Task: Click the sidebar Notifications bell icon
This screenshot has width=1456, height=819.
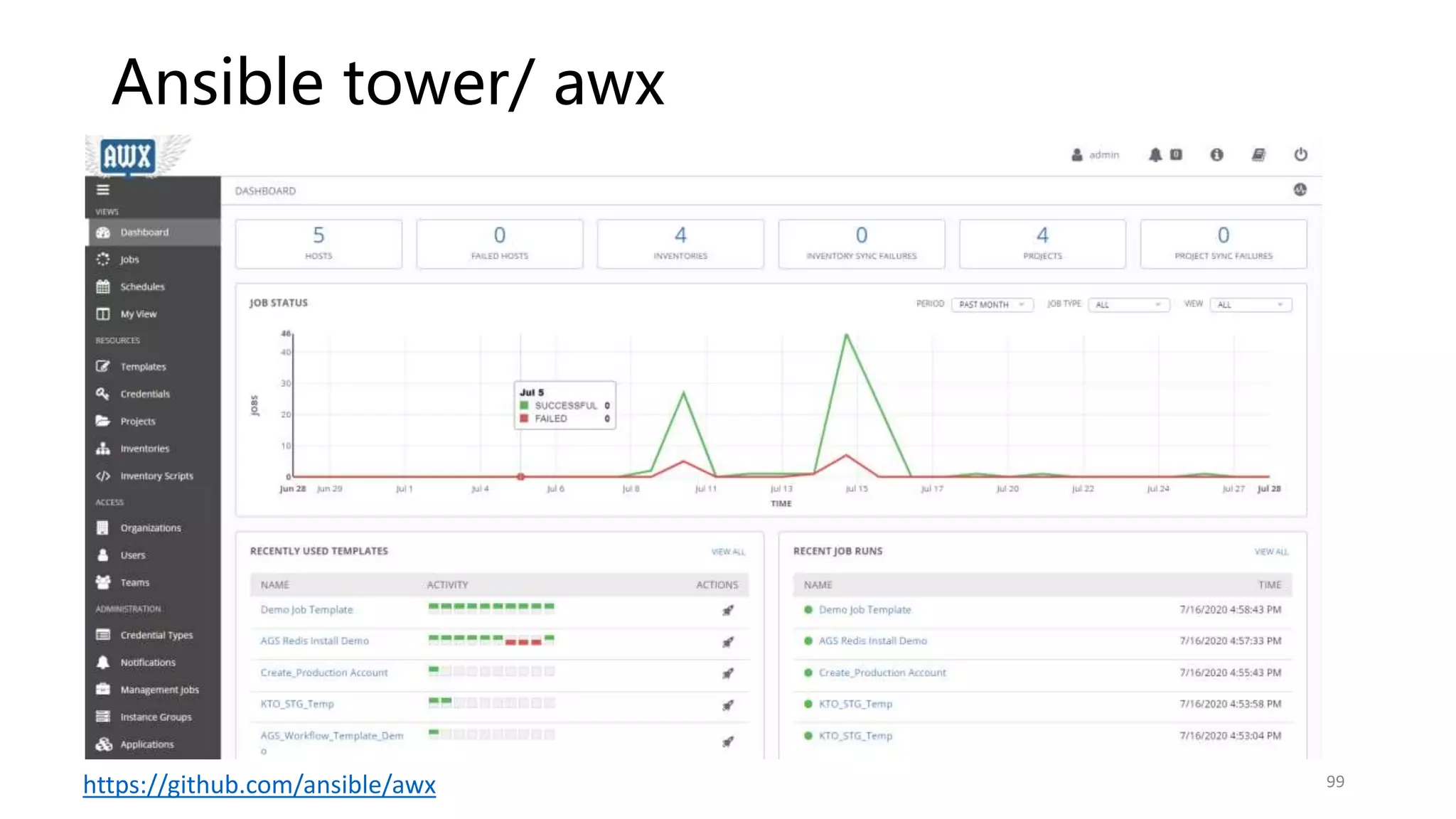Action: [103, 662]
